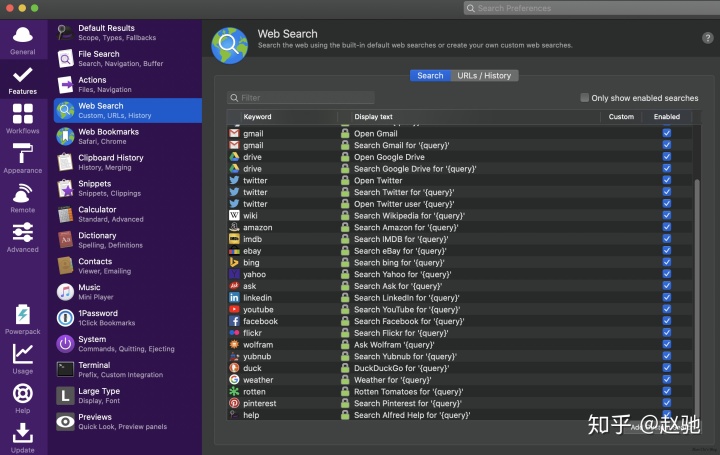Sort by Display text column header
The height and width of the screenshot is (455, 720).
[475, 117]
